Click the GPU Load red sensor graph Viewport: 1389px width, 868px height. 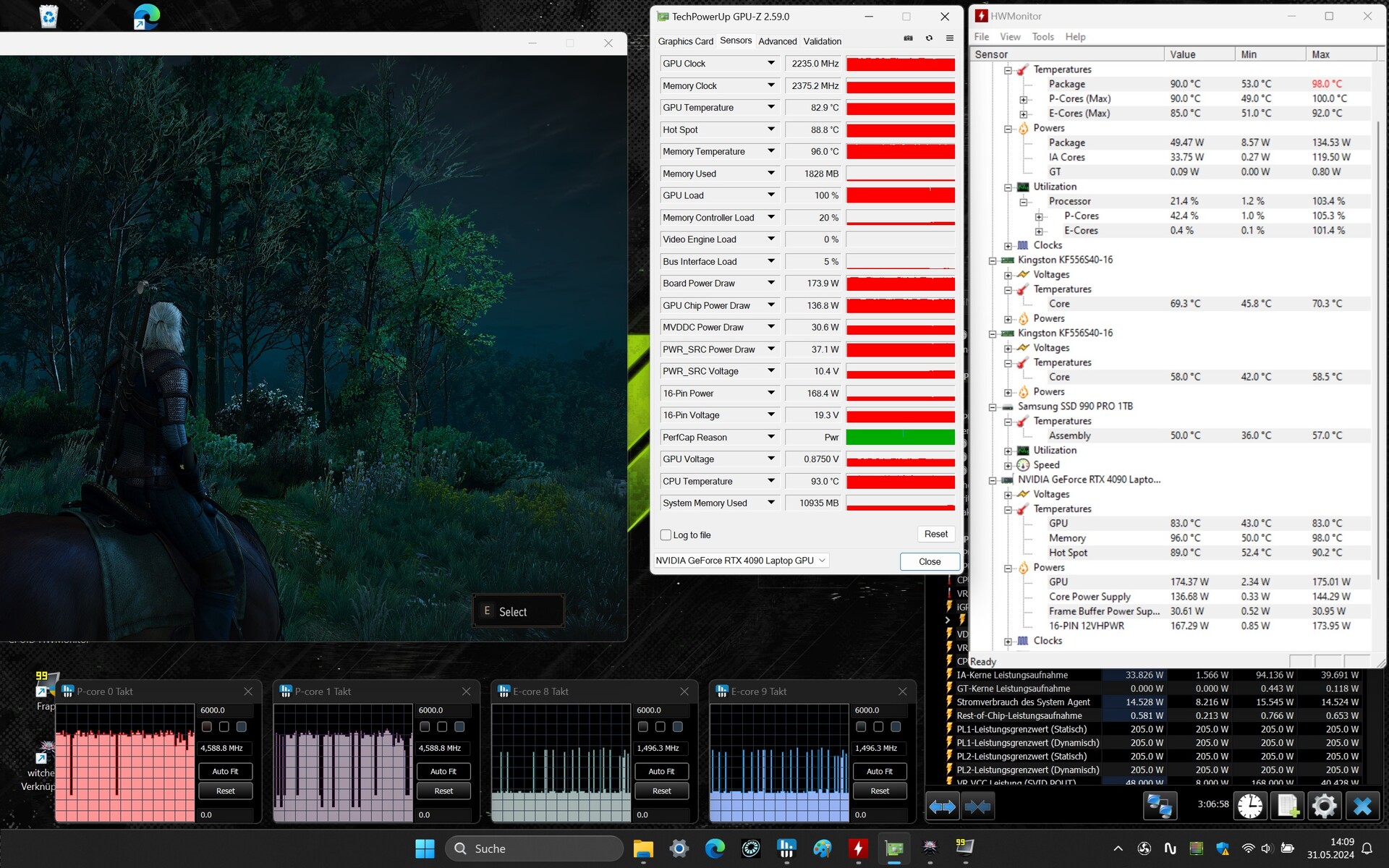(x=900, y=195)
